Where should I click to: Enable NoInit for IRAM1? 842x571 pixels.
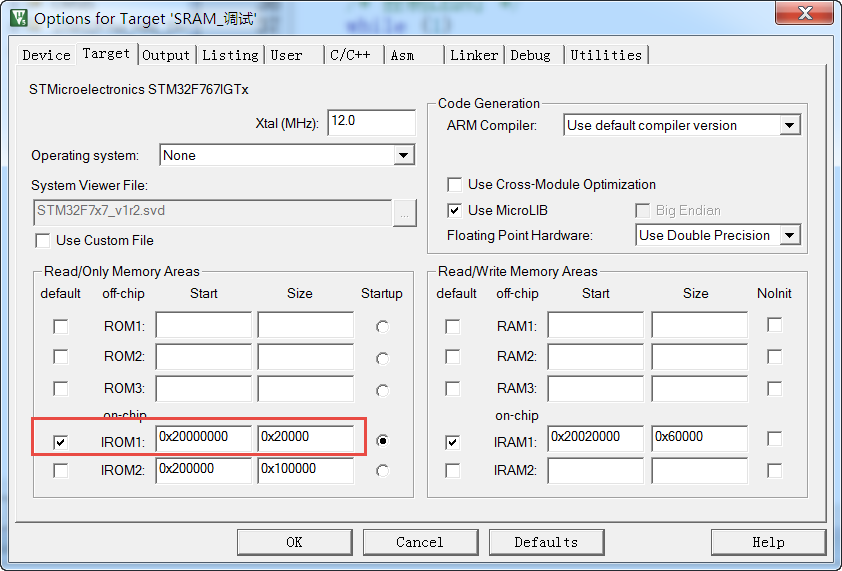click(x=774, y=439)
